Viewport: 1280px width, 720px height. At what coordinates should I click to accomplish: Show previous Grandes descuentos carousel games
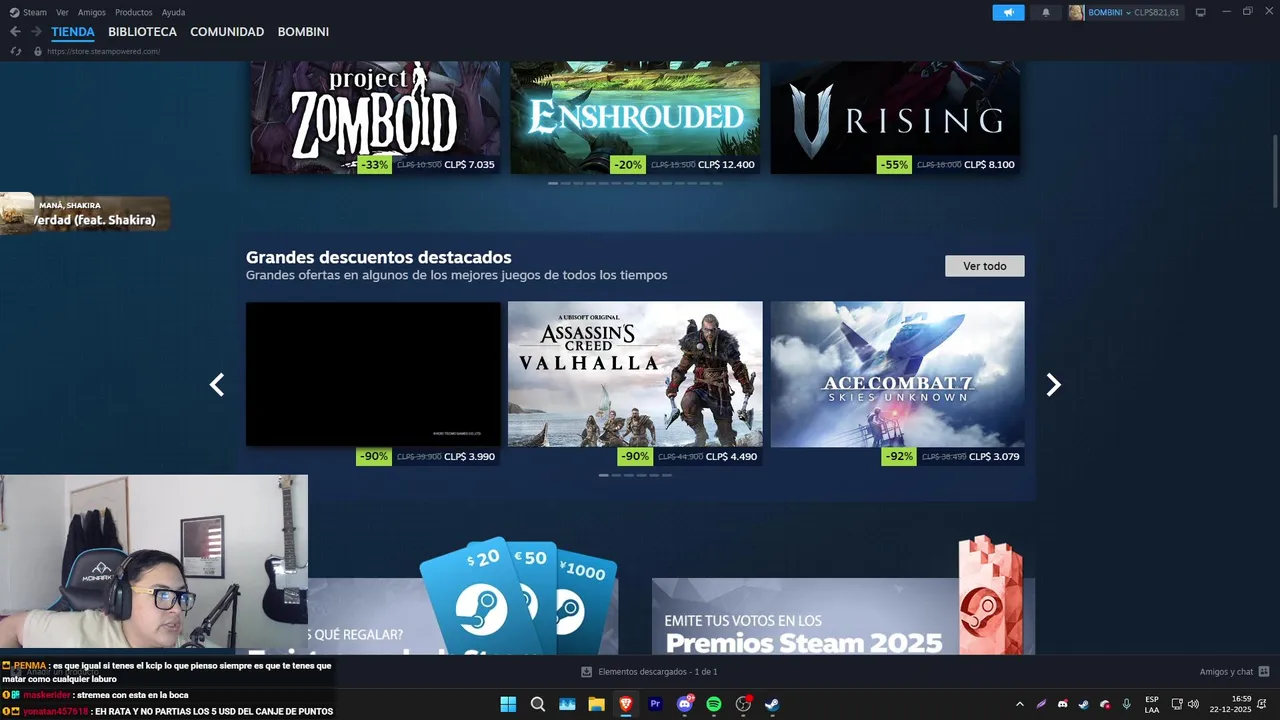click(217, 385)
